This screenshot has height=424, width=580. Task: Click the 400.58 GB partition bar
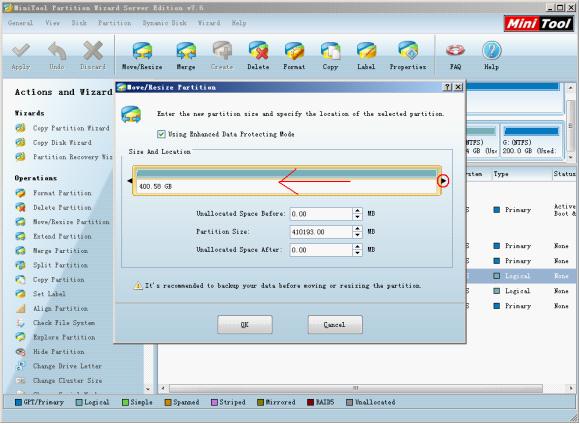click(x=287, y=181)
